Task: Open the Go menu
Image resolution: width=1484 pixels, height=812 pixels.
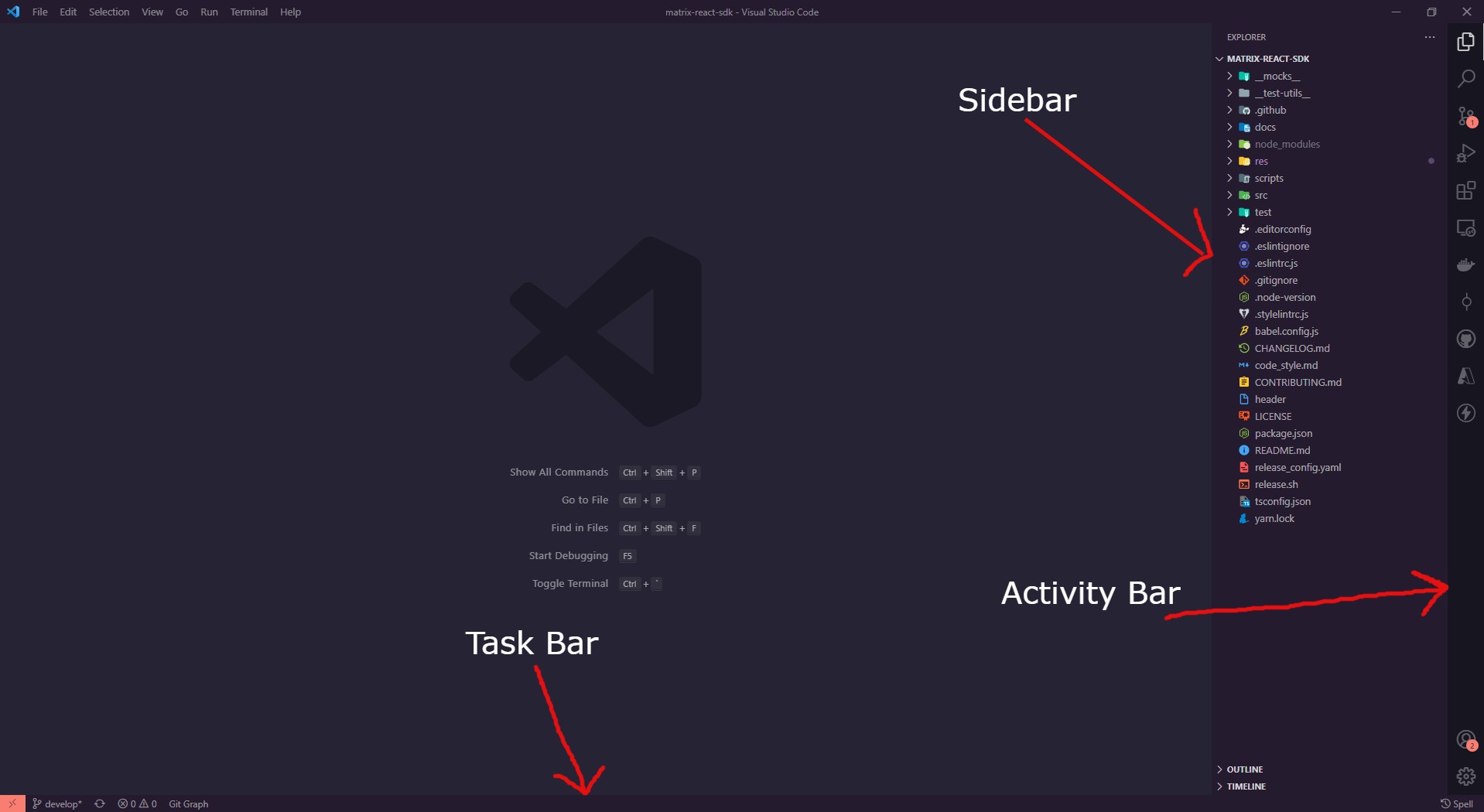Action: pos(182,12)
